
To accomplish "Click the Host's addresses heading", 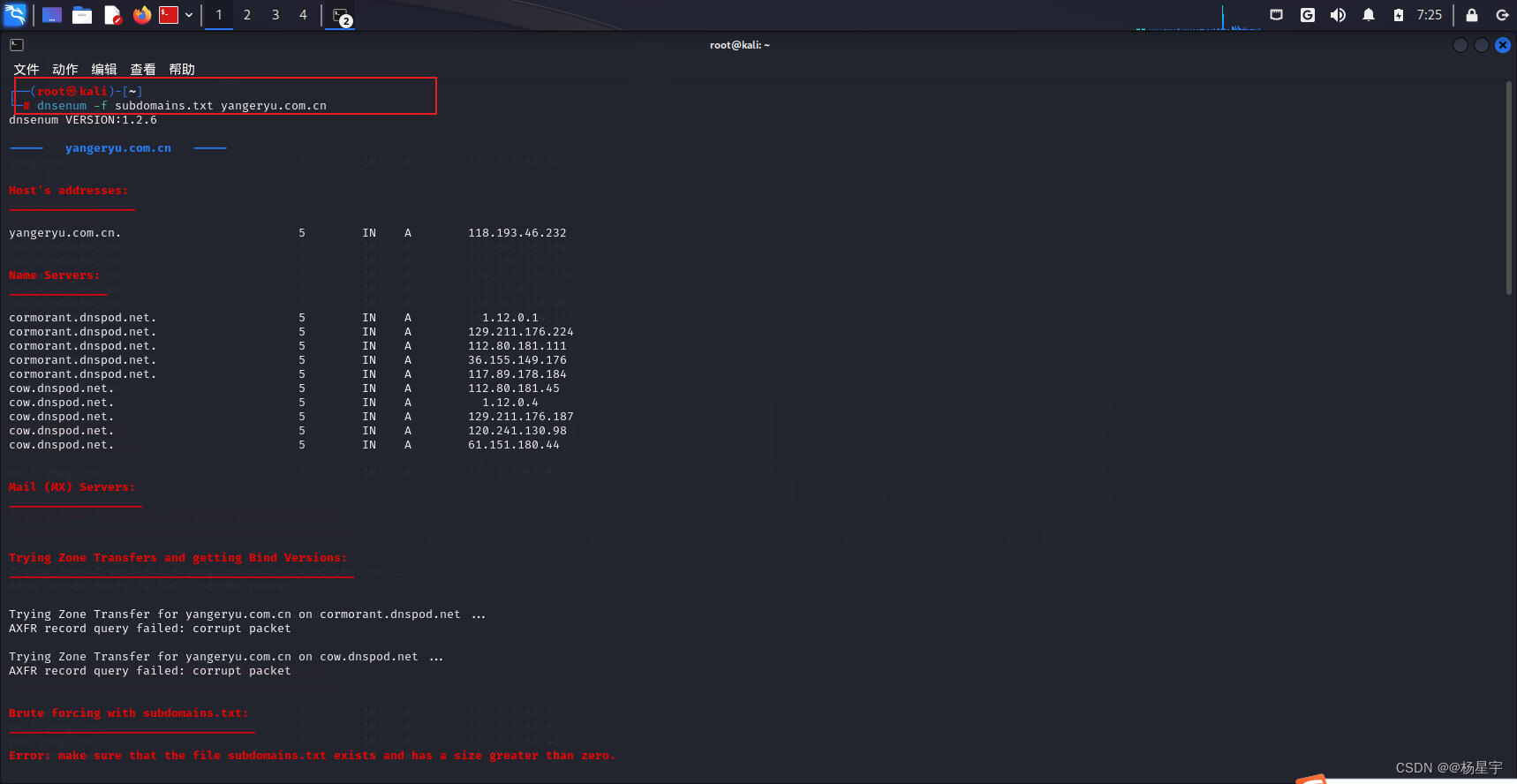I will [68, 191].
